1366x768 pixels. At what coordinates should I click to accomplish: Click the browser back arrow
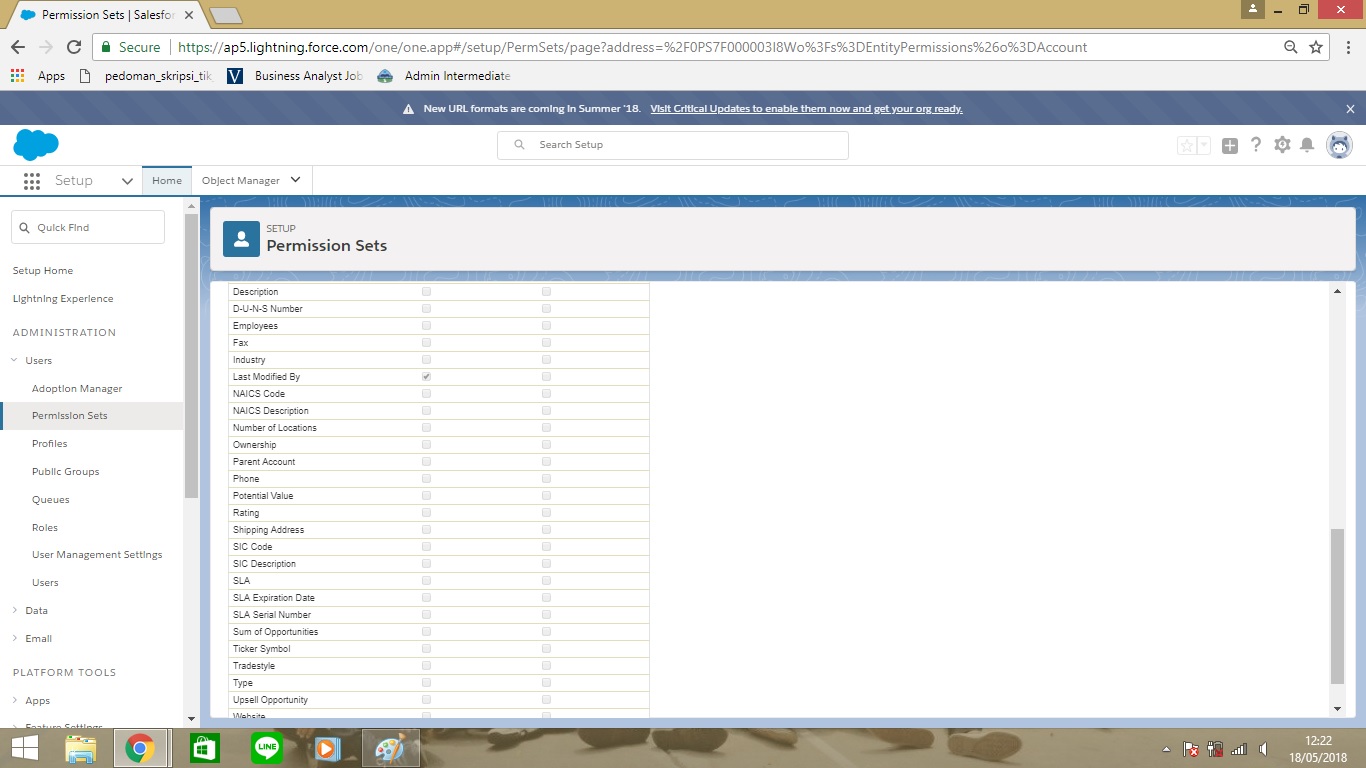(x=18, y=47)
